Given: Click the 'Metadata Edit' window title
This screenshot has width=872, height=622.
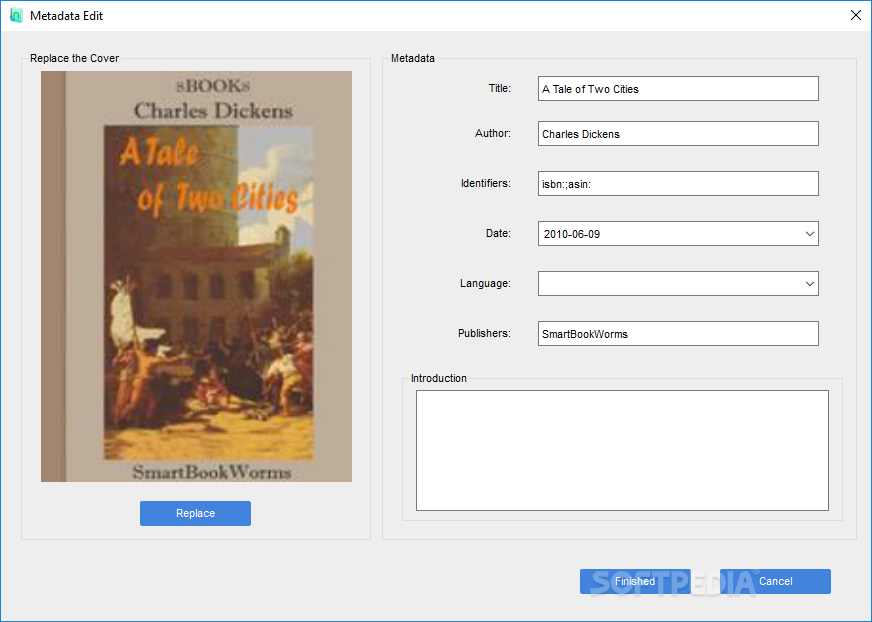Looking at the screenshot, I should click(67, 16).
